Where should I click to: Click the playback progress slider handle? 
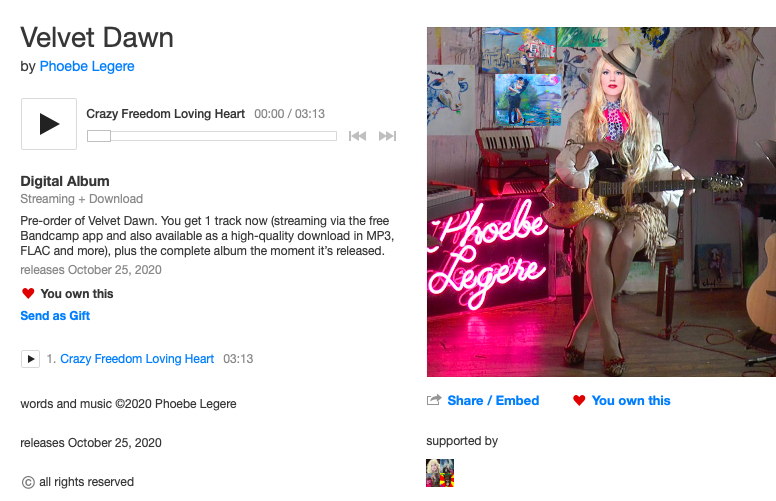click(x=99, y=136)
